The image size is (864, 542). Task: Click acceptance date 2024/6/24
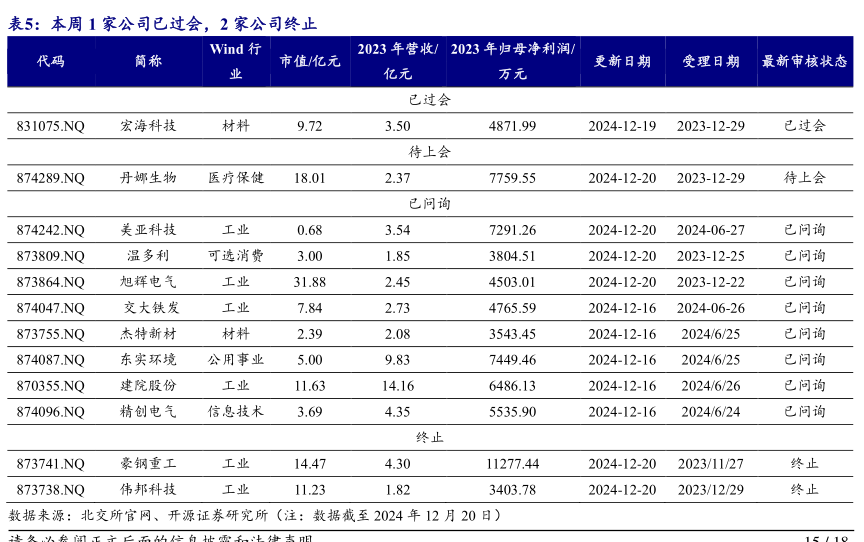pyautogui.click(x=711, y=412)
